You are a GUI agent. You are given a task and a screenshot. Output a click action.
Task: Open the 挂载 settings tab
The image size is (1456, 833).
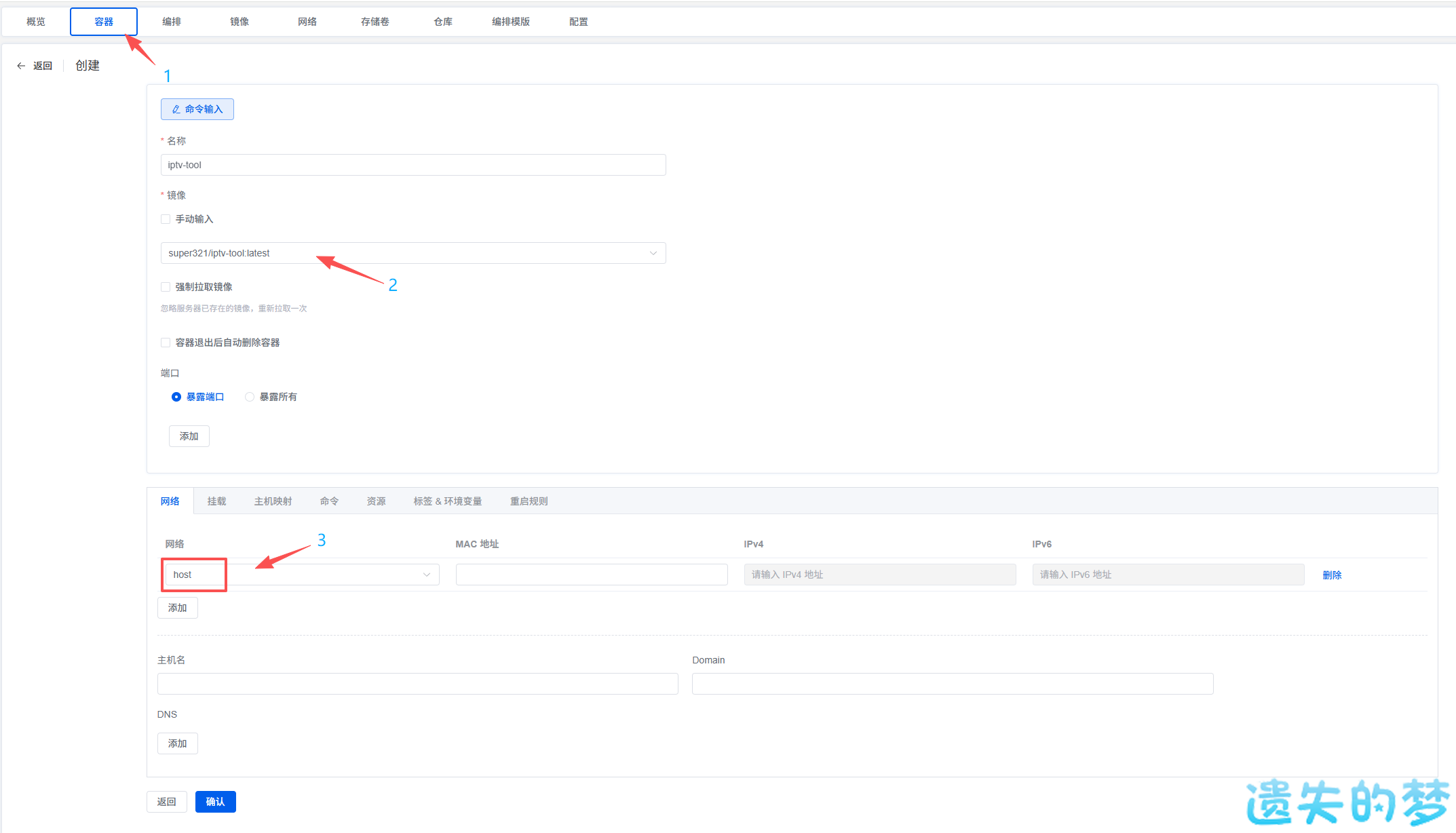click(x=217, y=501)
